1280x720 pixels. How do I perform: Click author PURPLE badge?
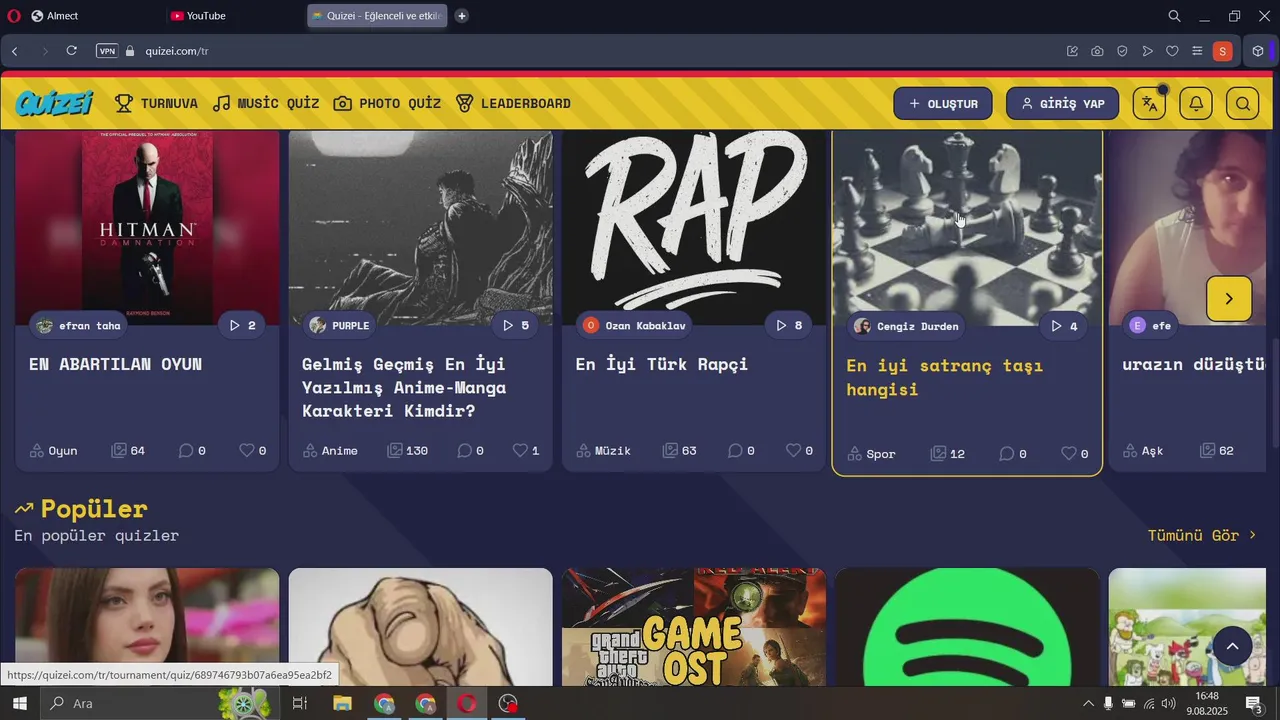(339, 325)
